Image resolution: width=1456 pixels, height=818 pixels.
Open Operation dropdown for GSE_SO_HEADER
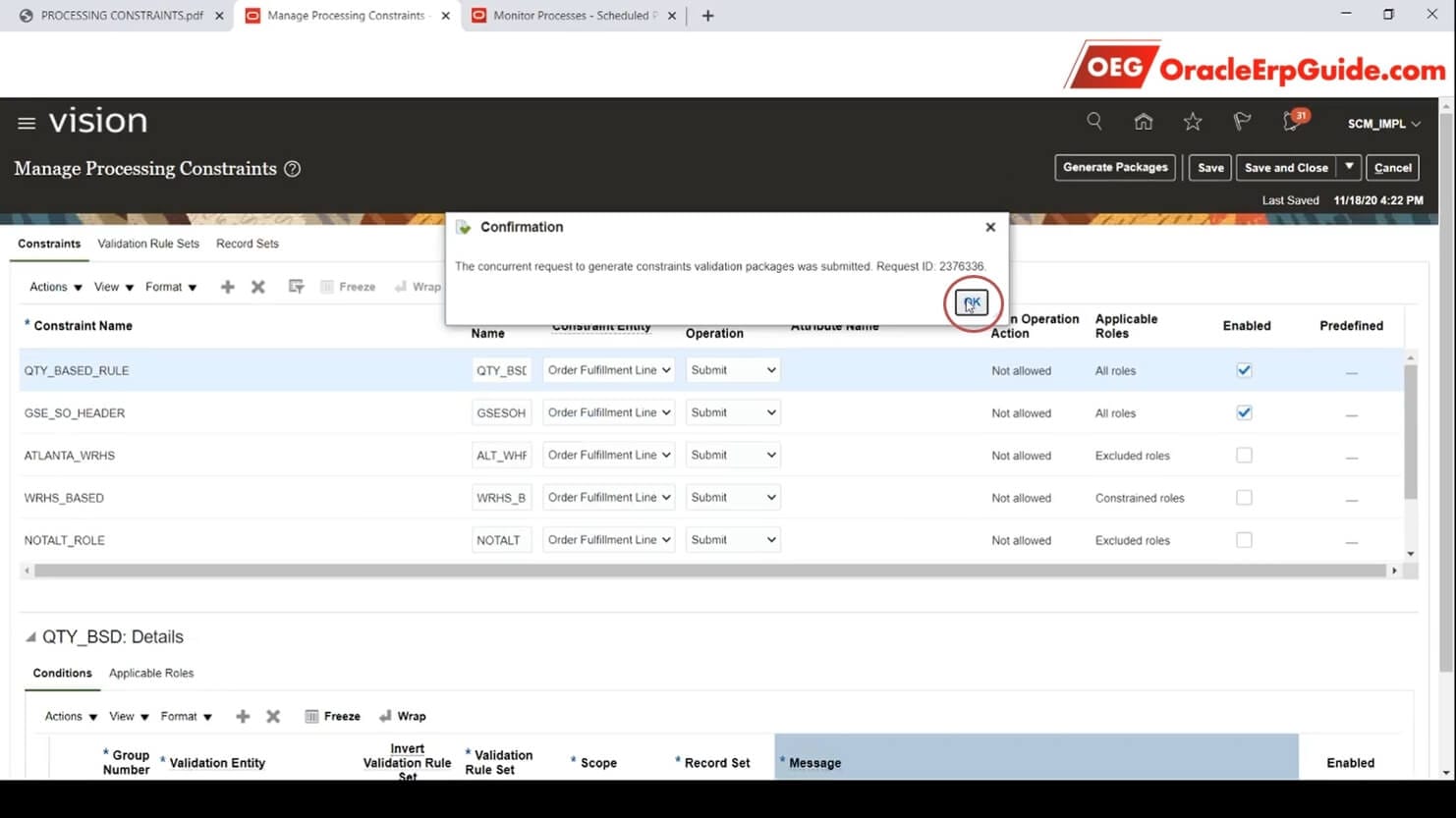point(733,412)
